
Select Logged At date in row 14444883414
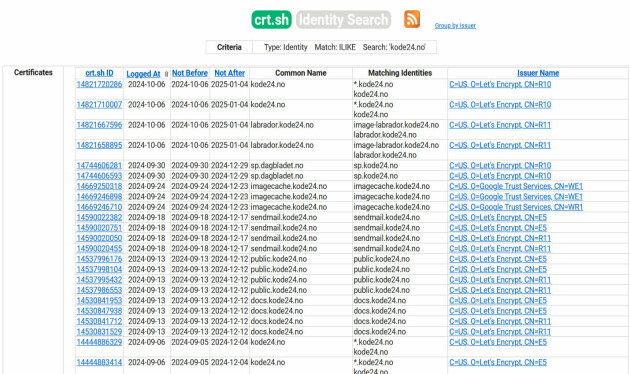[147, 362]
